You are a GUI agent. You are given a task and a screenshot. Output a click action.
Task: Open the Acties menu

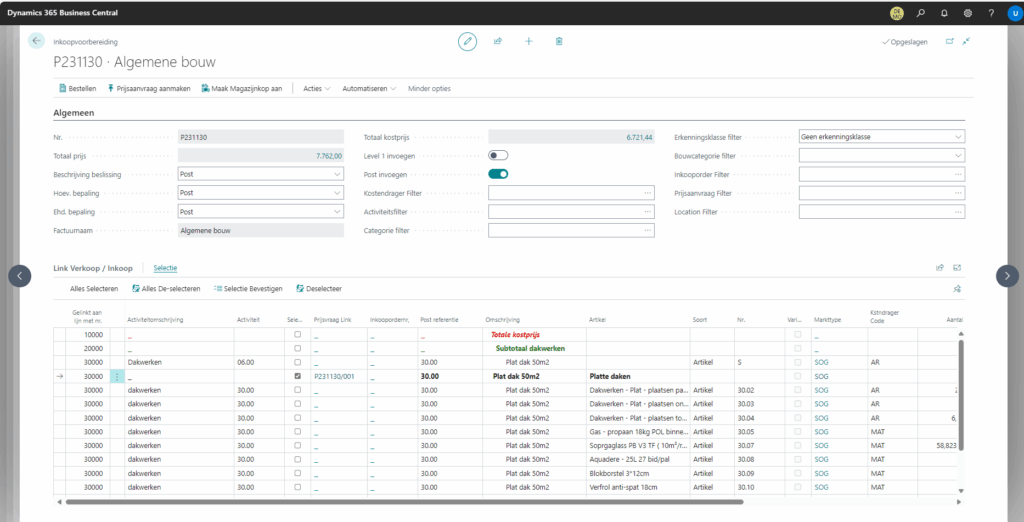point(316,88)
